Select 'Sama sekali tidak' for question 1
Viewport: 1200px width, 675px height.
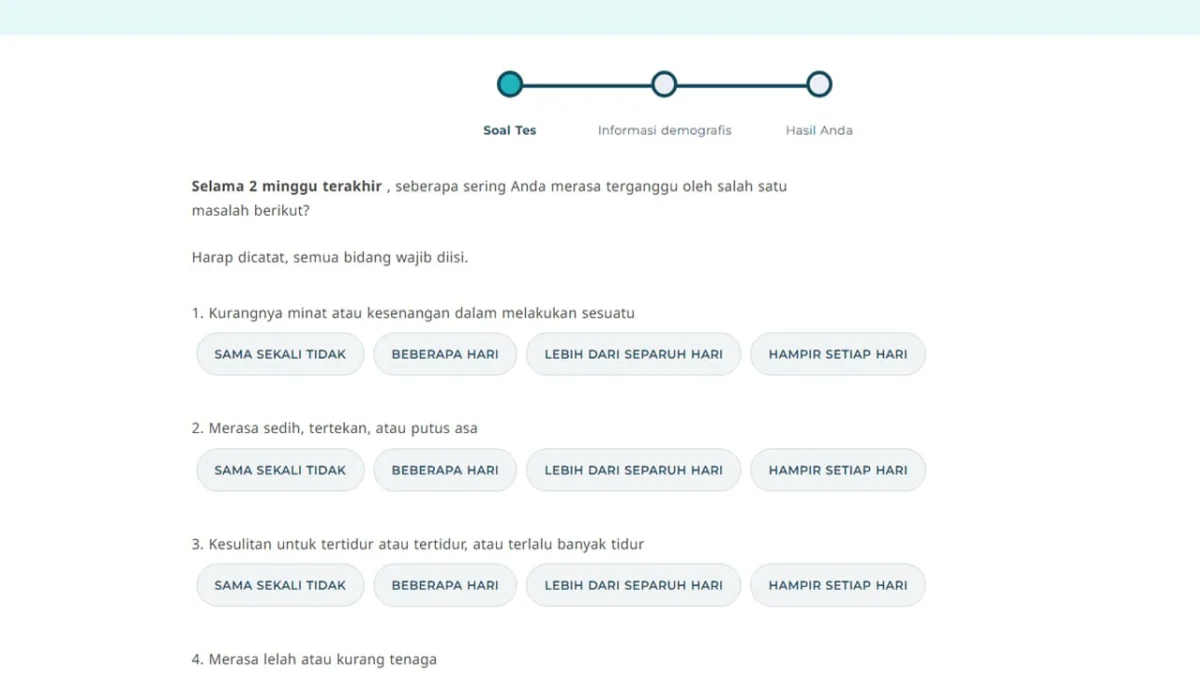280,354
